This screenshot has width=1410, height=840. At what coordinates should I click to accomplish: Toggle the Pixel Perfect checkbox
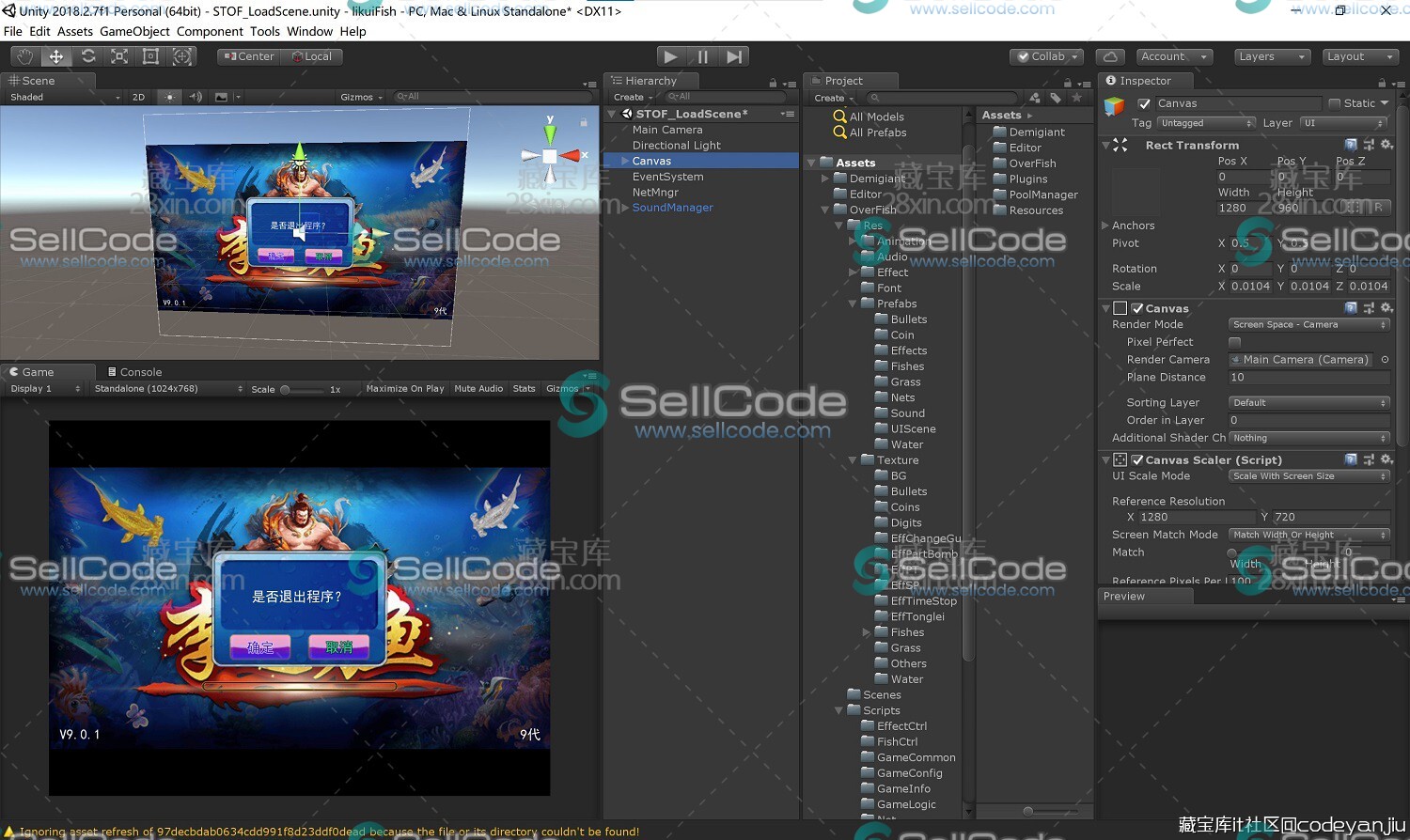pyautogui.click(x=1234, y=342)
